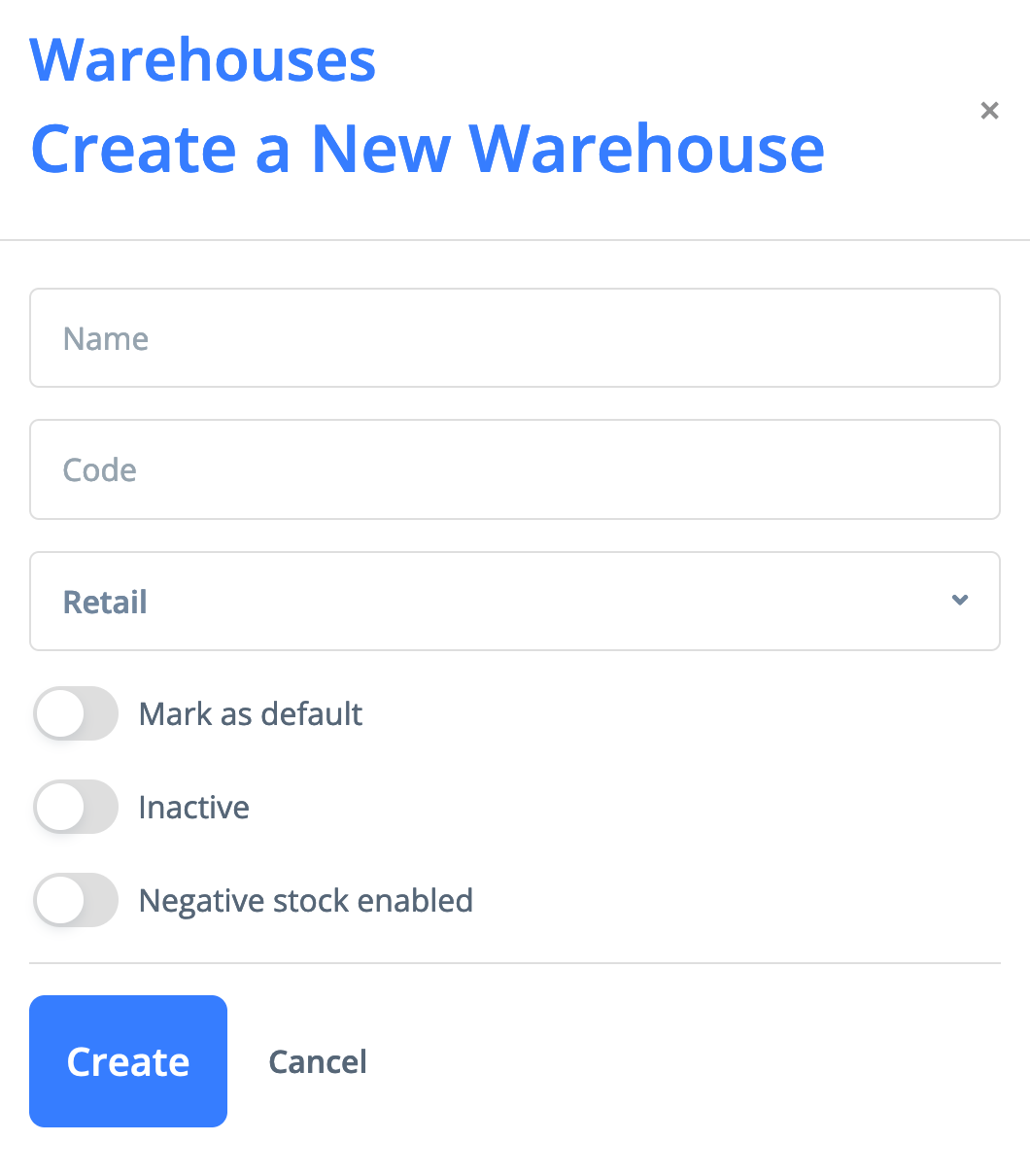Close the Create a New Warehouse dialog
1030x1176 pixels.
click(x=989, y=111)
